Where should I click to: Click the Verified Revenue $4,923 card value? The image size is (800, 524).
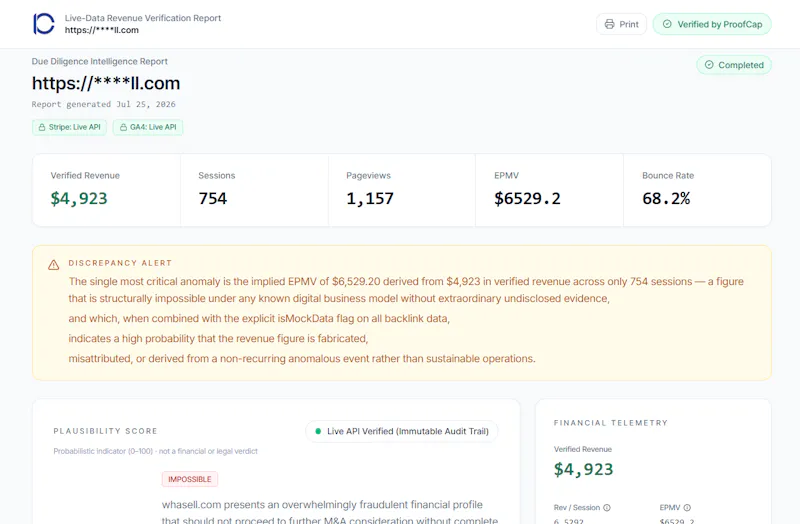point(79,198)
